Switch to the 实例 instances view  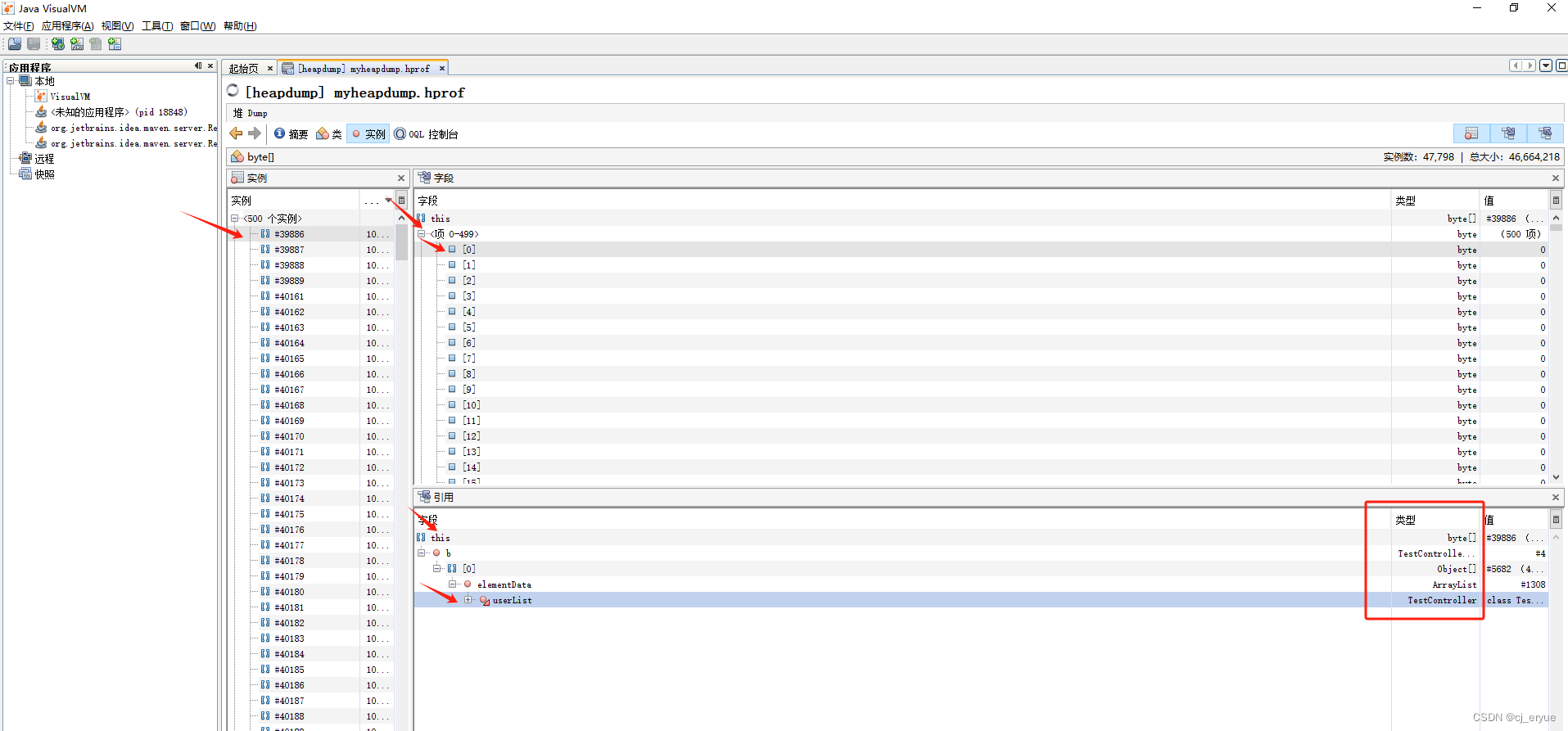368,134
